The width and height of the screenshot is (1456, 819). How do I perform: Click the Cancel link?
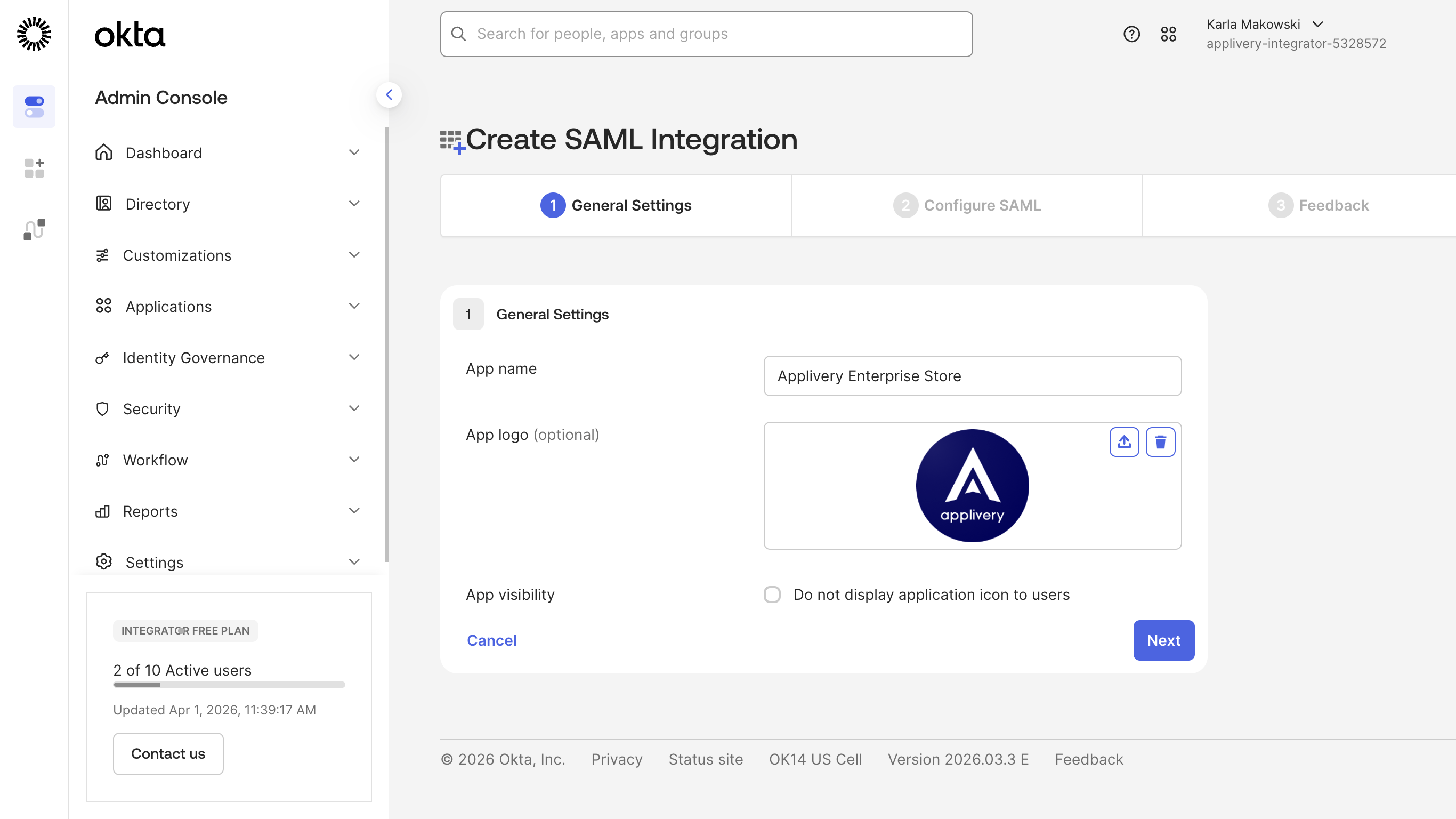[491, 640]
